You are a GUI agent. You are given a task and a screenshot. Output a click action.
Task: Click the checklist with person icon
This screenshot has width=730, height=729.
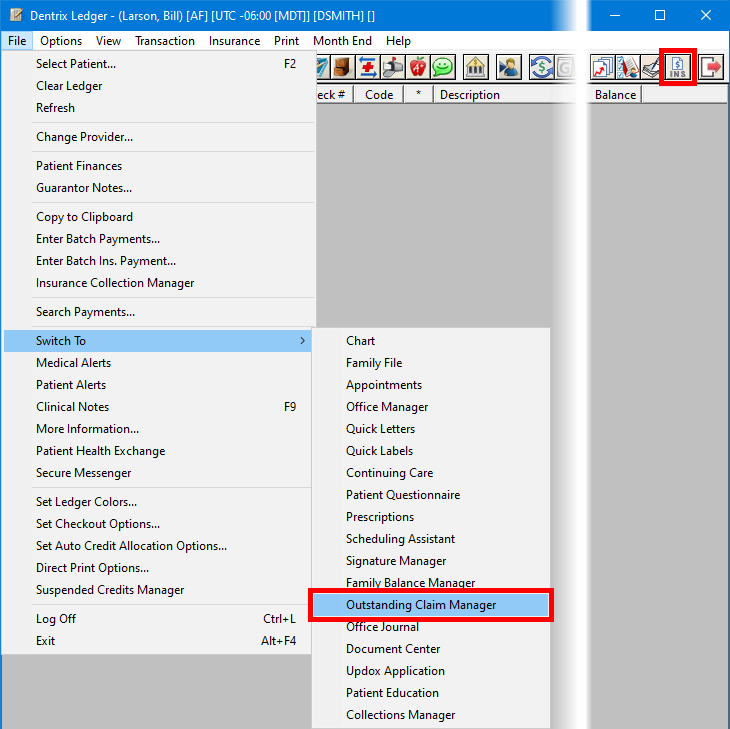click(x=628, y=68)
